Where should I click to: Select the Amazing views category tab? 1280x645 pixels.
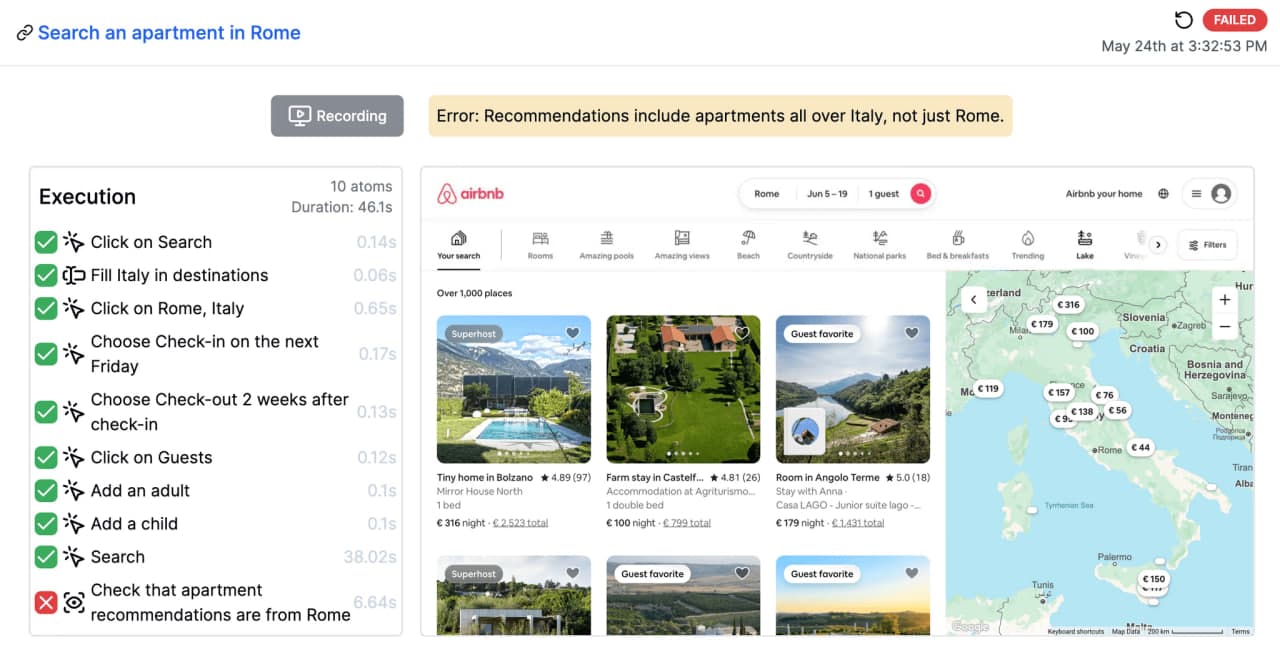tap(682, 245)
